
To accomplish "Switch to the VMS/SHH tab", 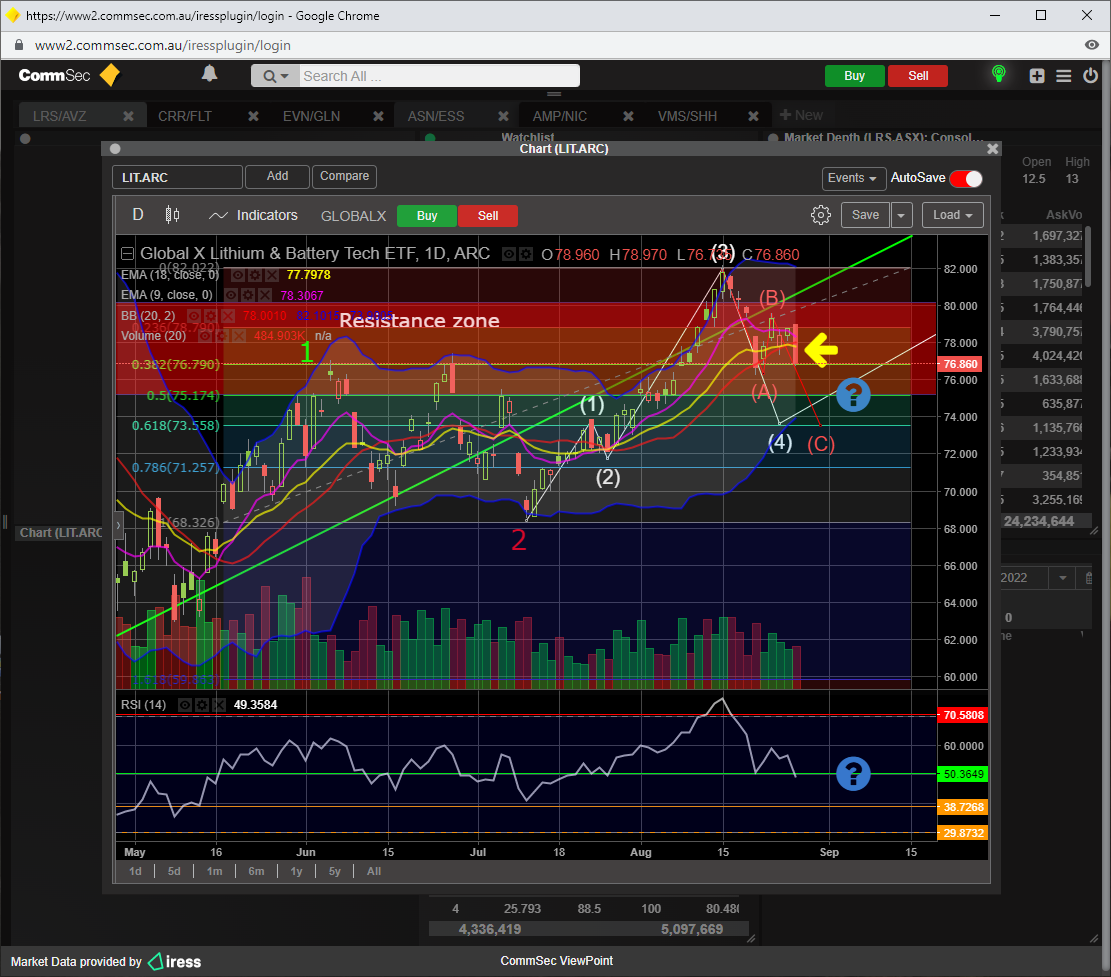I will coord(687,115).
